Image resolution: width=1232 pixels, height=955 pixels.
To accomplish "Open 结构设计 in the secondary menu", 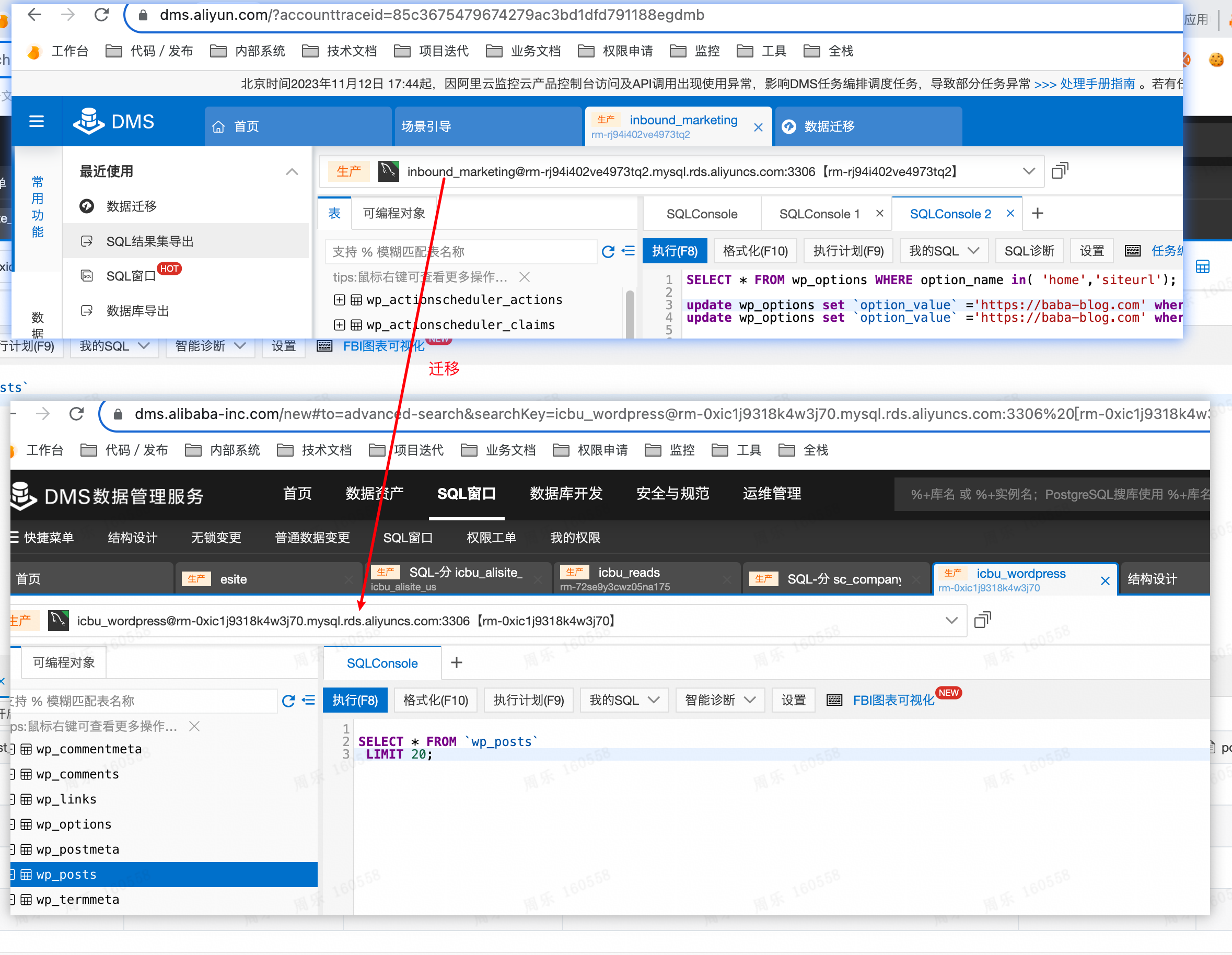I will point(133,538).
